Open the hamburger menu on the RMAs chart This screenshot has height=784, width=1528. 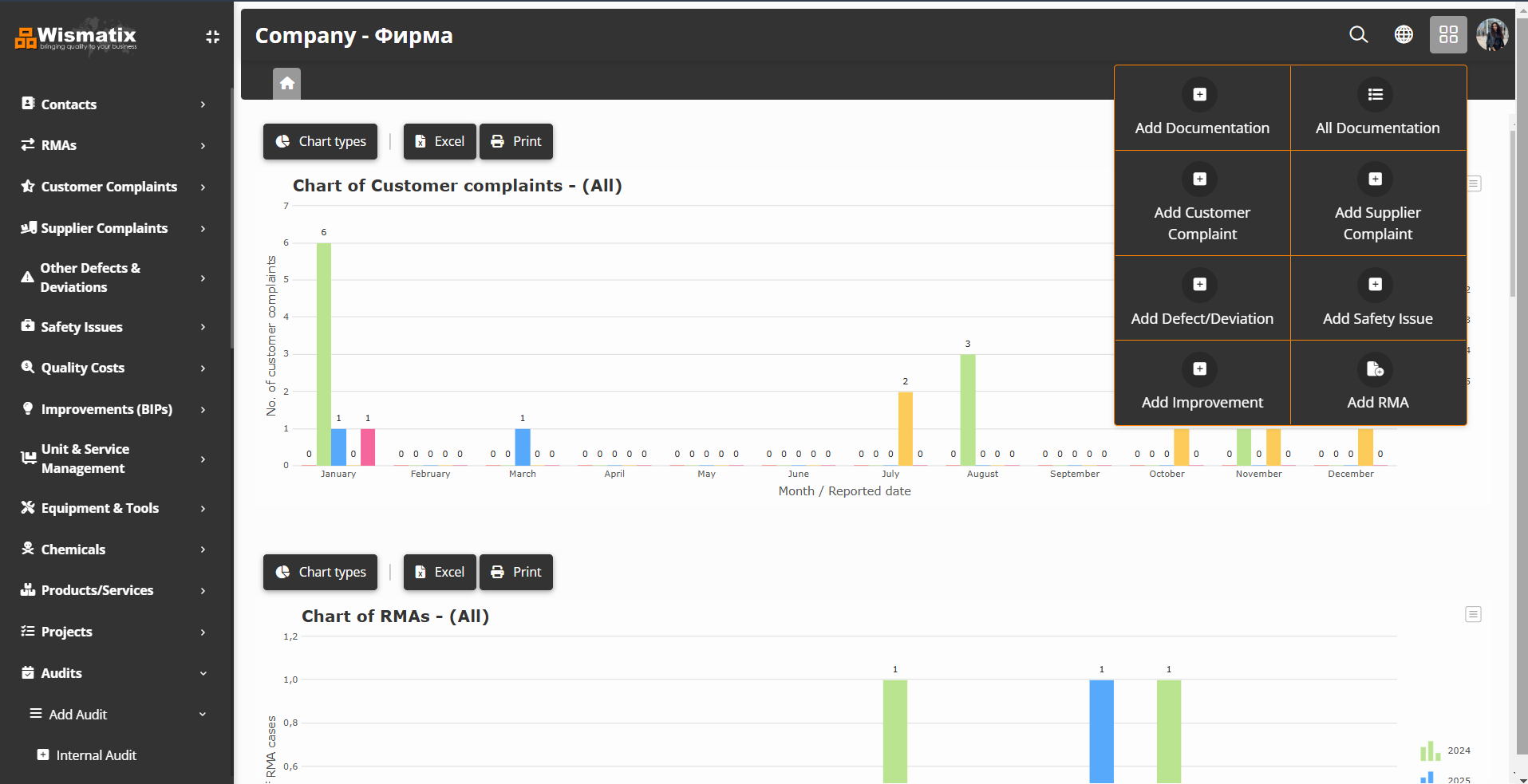(x=1475, y=614)
